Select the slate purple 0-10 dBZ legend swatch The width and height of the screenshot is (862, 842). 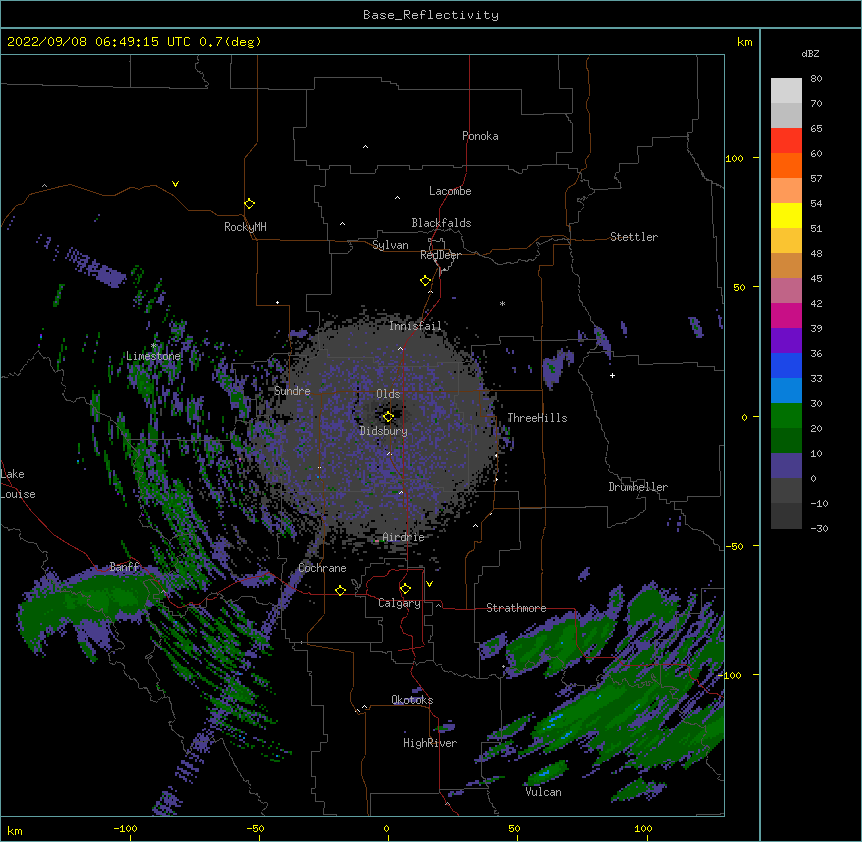786,466
